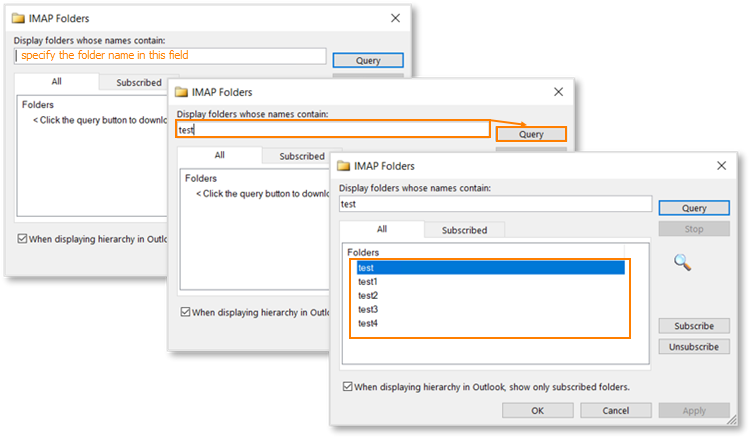Switch to Subscribed tab in front dialog
The height and width of the screenshot is (438, 750).
(464, 230)
